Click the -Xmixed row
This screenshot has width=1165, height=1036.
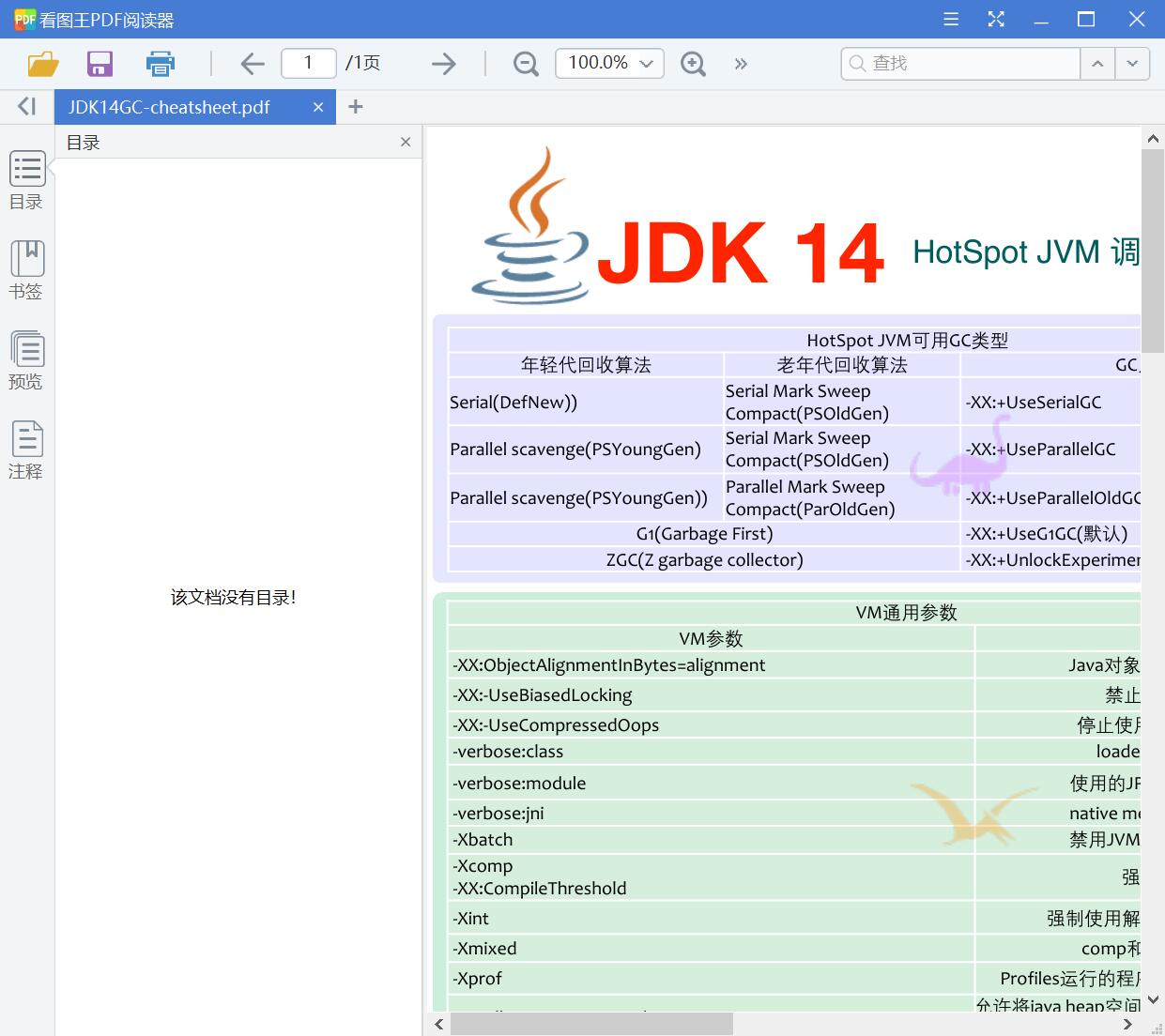click(x=711, y=949)
